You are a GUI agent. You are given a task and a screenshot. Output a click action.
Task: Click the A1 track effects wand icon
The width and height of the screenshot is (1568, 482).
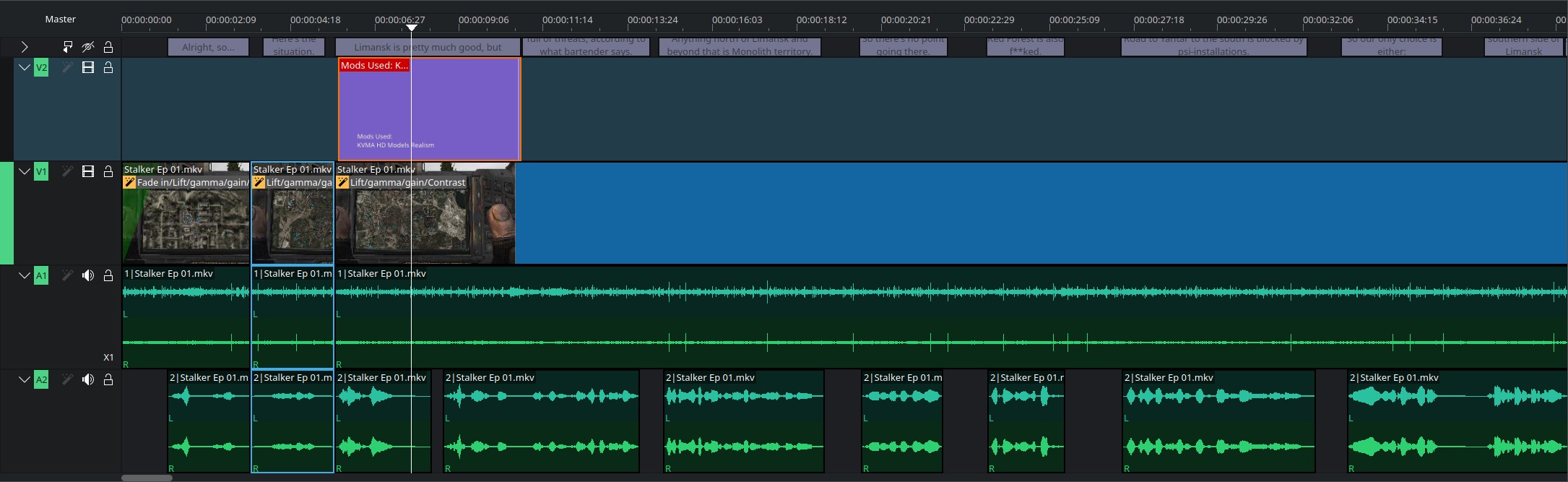pos(67,275)
